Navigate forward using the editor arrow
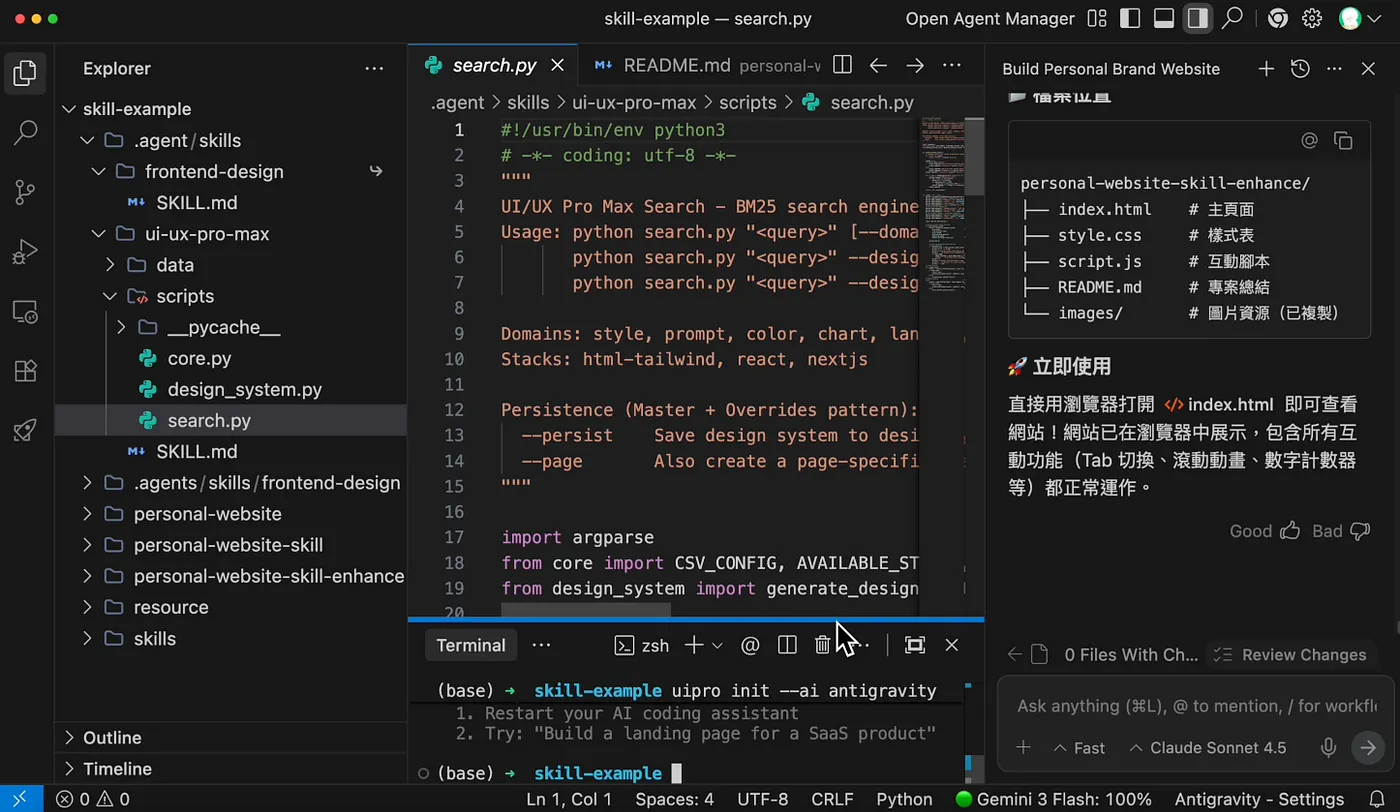The width and height of the screenshot is (1400, 812). [914, 65]
